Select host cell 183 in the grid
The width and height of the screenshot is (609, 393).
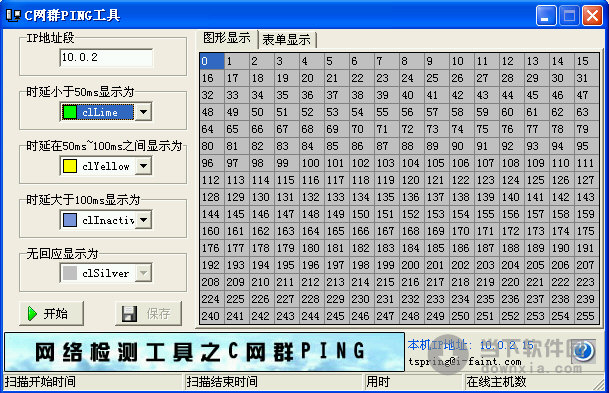point(386,248)
